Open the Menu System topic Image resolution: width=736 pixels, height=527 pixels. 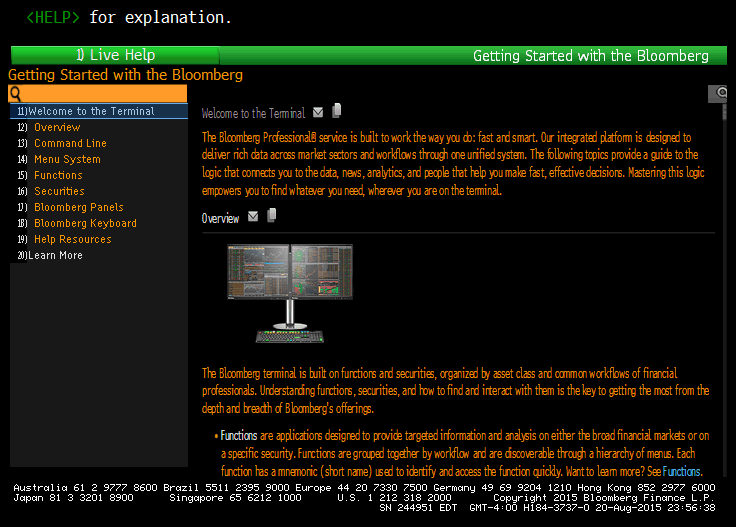point(67,159)
